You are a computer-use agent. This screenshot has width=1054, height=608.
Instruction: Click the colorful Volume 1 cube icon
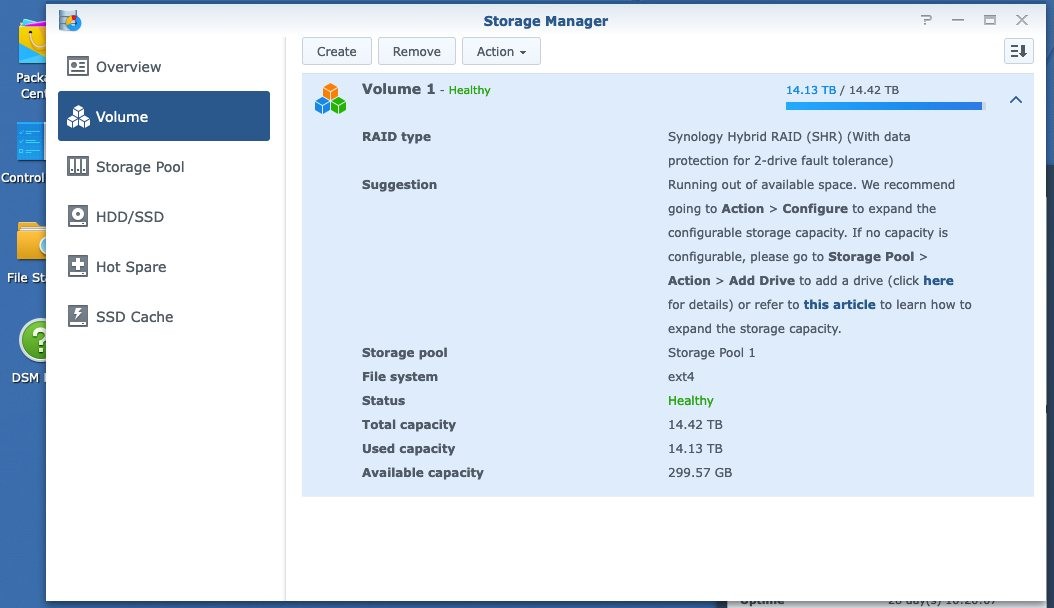click(330, 96)
